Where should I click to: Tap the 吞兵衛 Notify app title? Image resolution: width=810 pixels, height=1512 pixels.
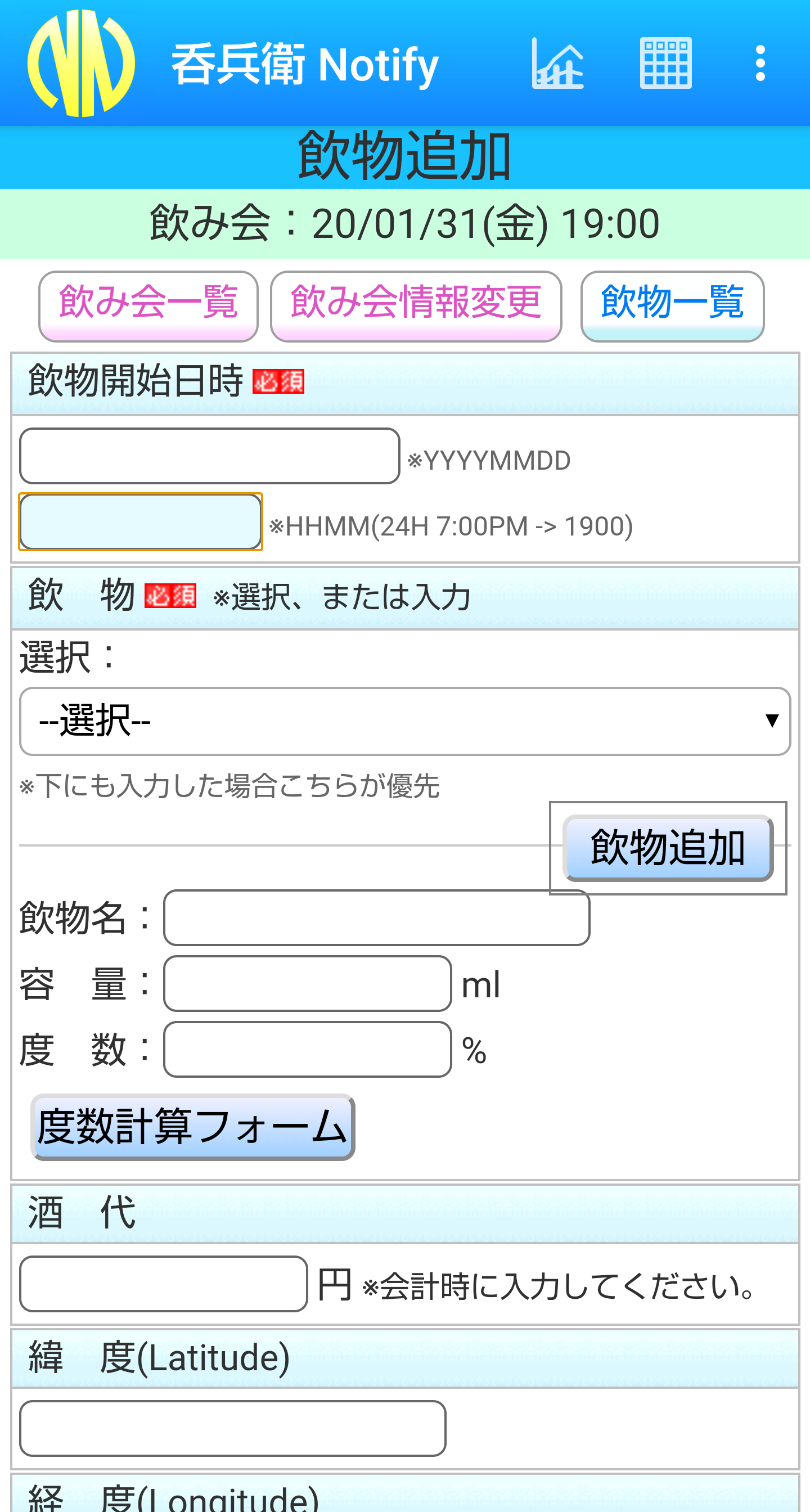[x=305, y=64]
